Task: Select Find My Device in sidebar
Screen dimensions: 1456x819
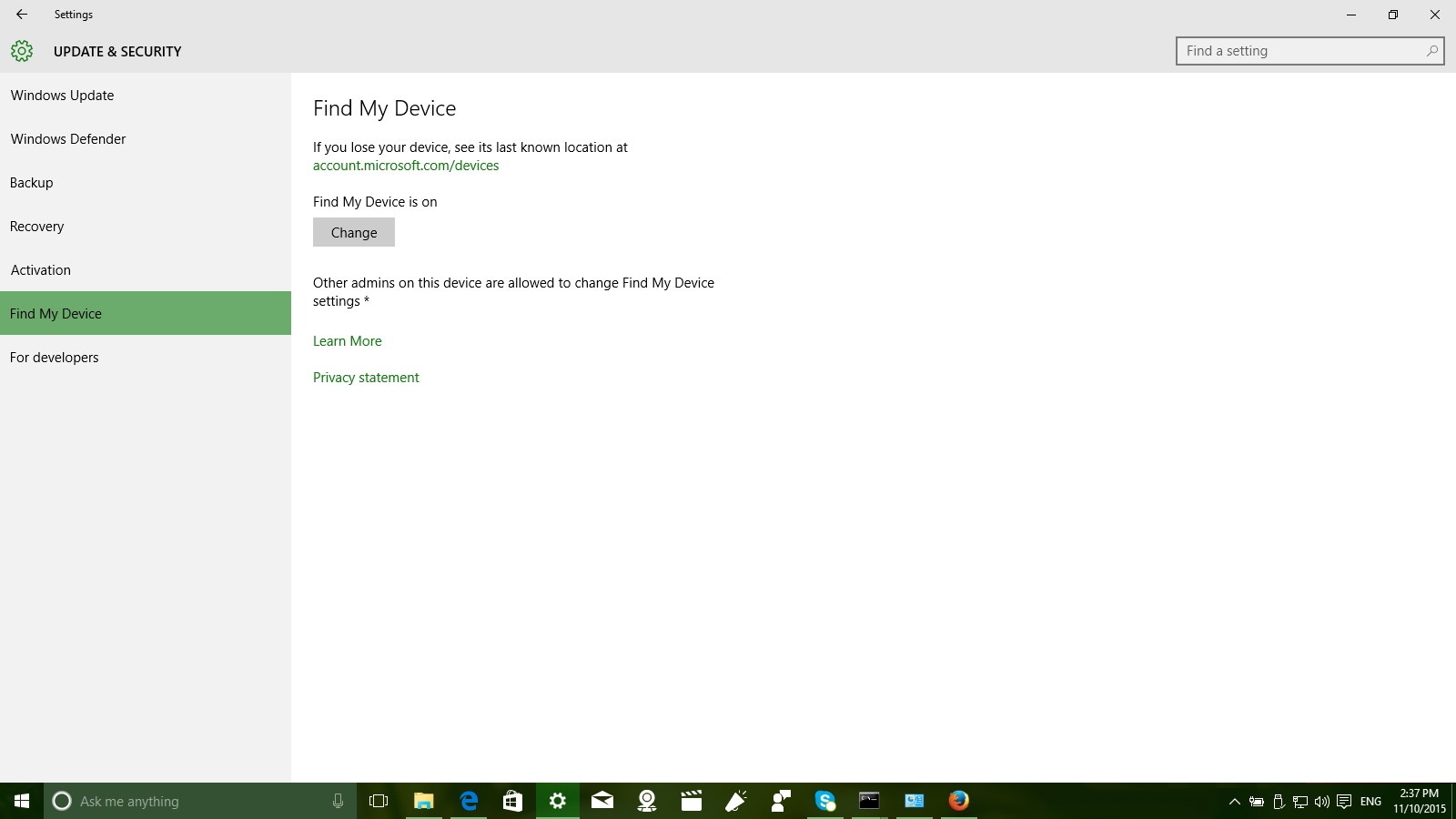Action: click(146, 313)
